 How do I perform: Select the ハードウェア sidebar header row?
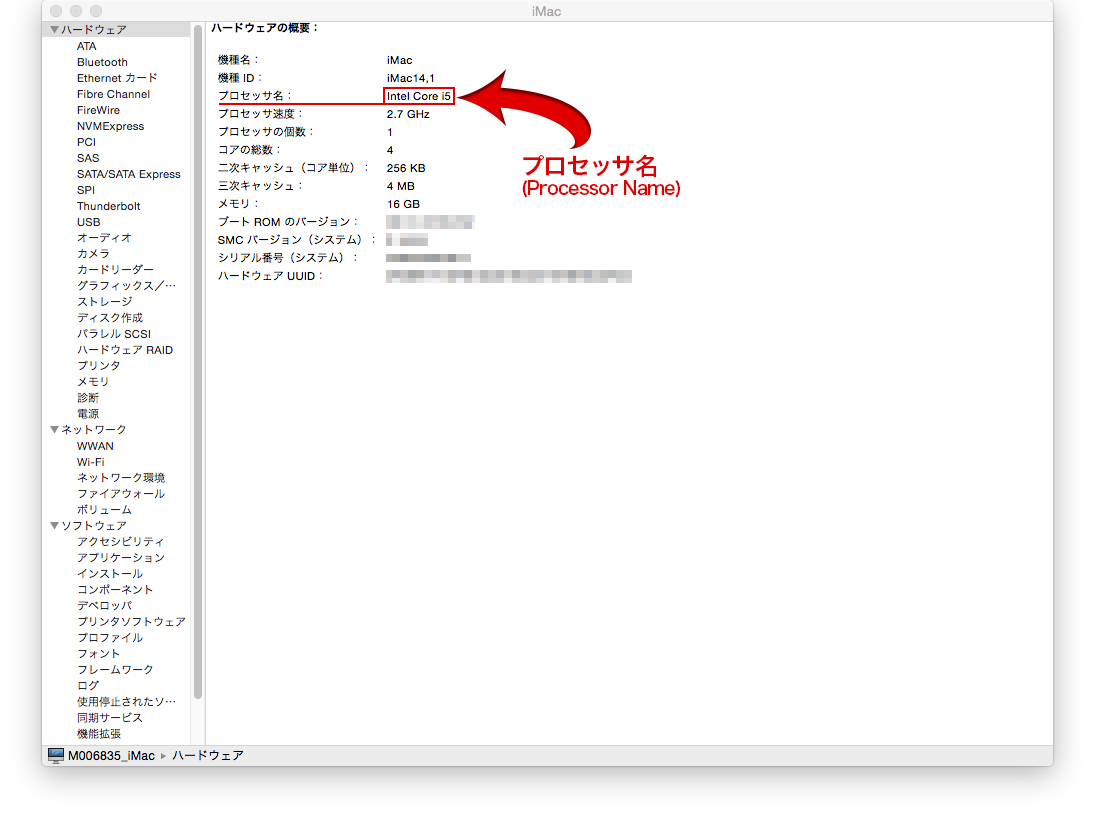point(116,29)
